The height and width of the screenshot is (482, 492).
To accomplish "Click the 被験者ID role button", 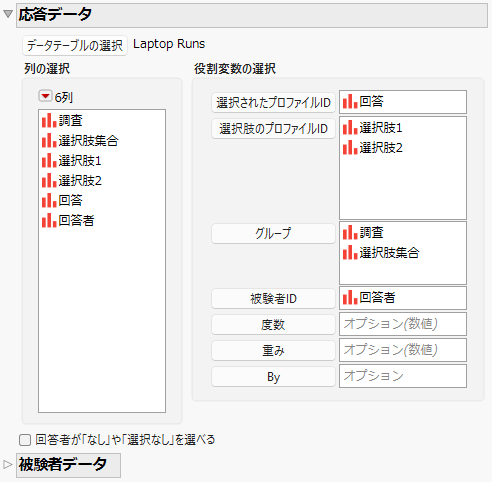I will click(x=273, y=298).
